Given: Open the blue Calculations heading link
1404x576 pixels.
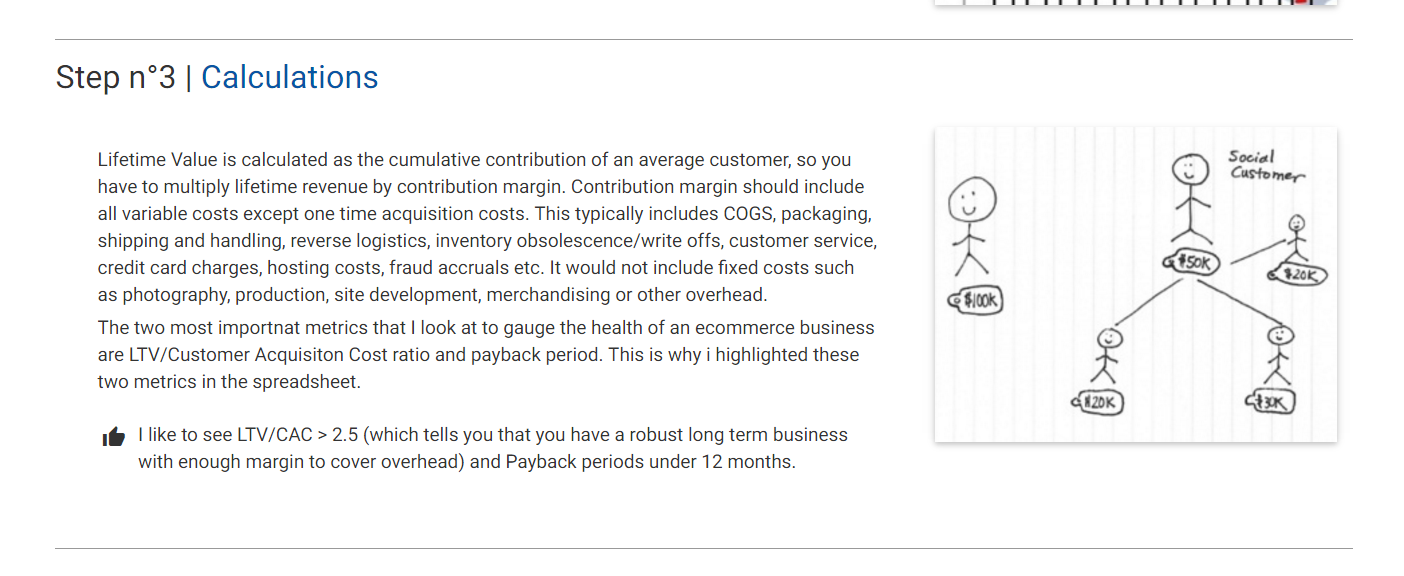Looking at the screenshot, I should click(290, 77).
